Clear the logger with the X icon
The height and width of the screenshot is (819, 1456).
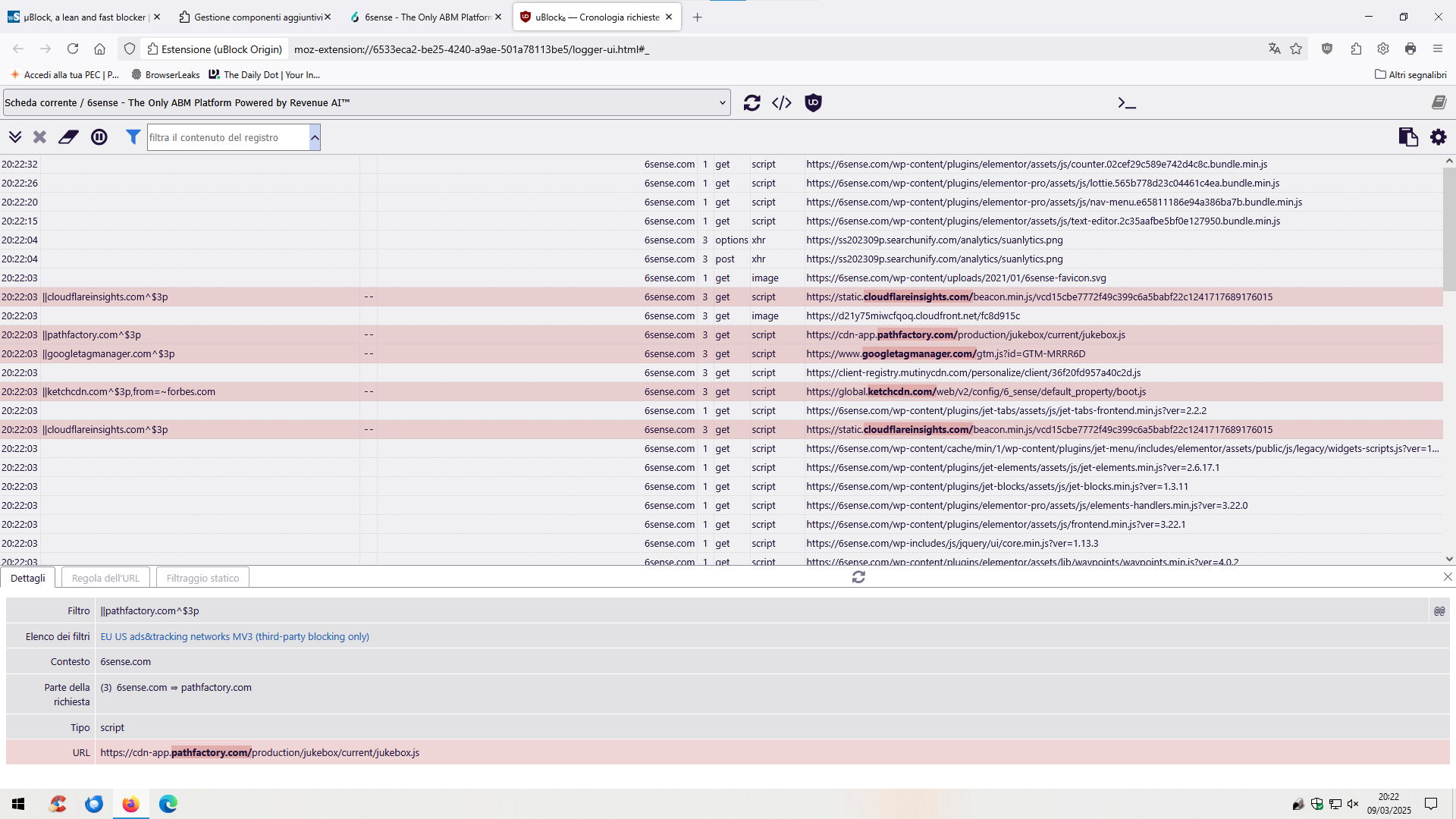39,137
